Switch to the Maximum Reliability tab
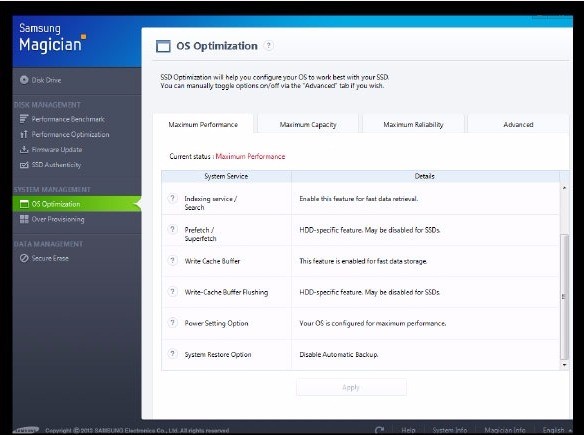The image size is (584, 435). pyautogui.click(x=413, y=124)
